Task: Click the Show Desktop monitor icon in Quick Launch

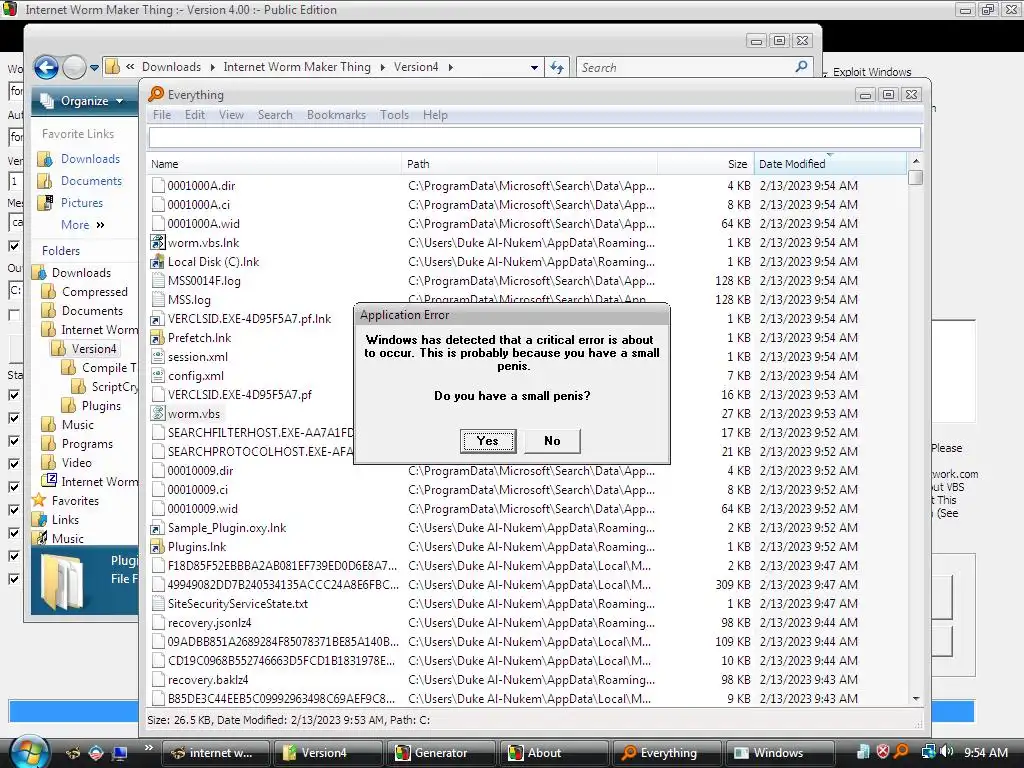Action: tap(120, 752)
